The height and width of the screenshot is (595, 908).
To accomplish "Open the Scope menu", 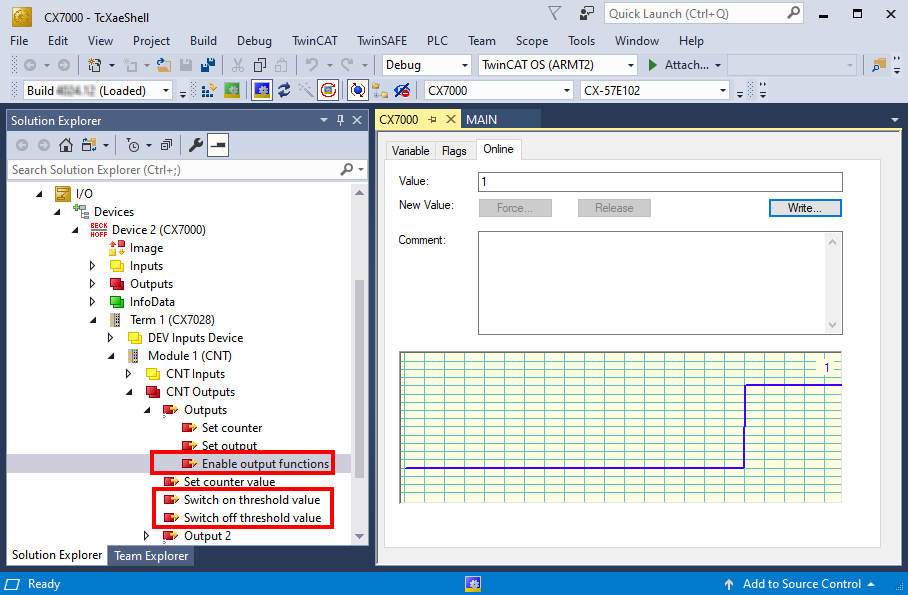I will tap(532, 41).
